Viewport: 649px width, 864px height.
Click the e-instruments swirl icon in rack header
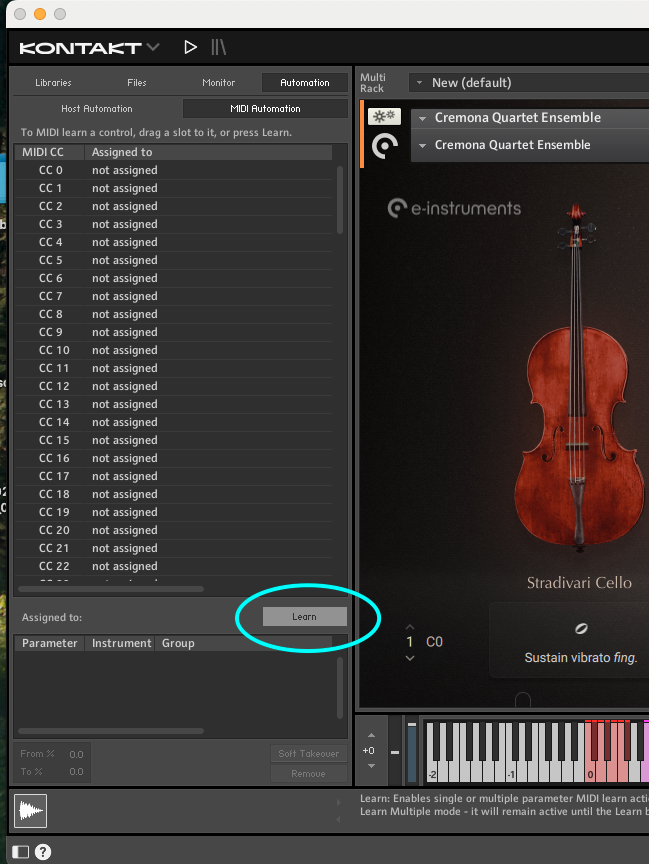pos(385,146)
